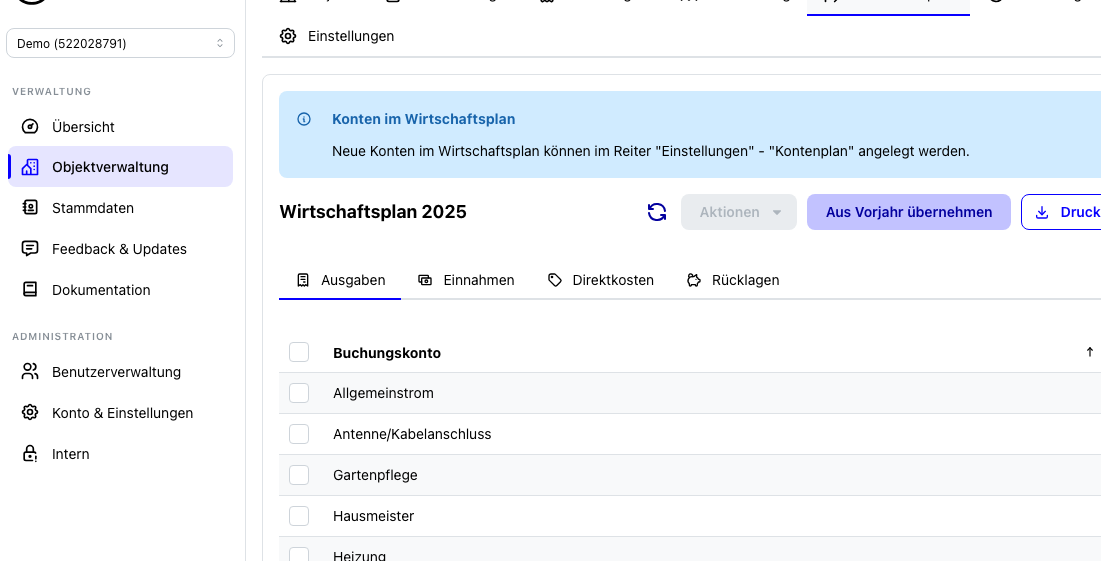Click the Buchungskonto column header
This screenshot has width=1101, height=561.
pyautogui.click(x=387, y=352)
